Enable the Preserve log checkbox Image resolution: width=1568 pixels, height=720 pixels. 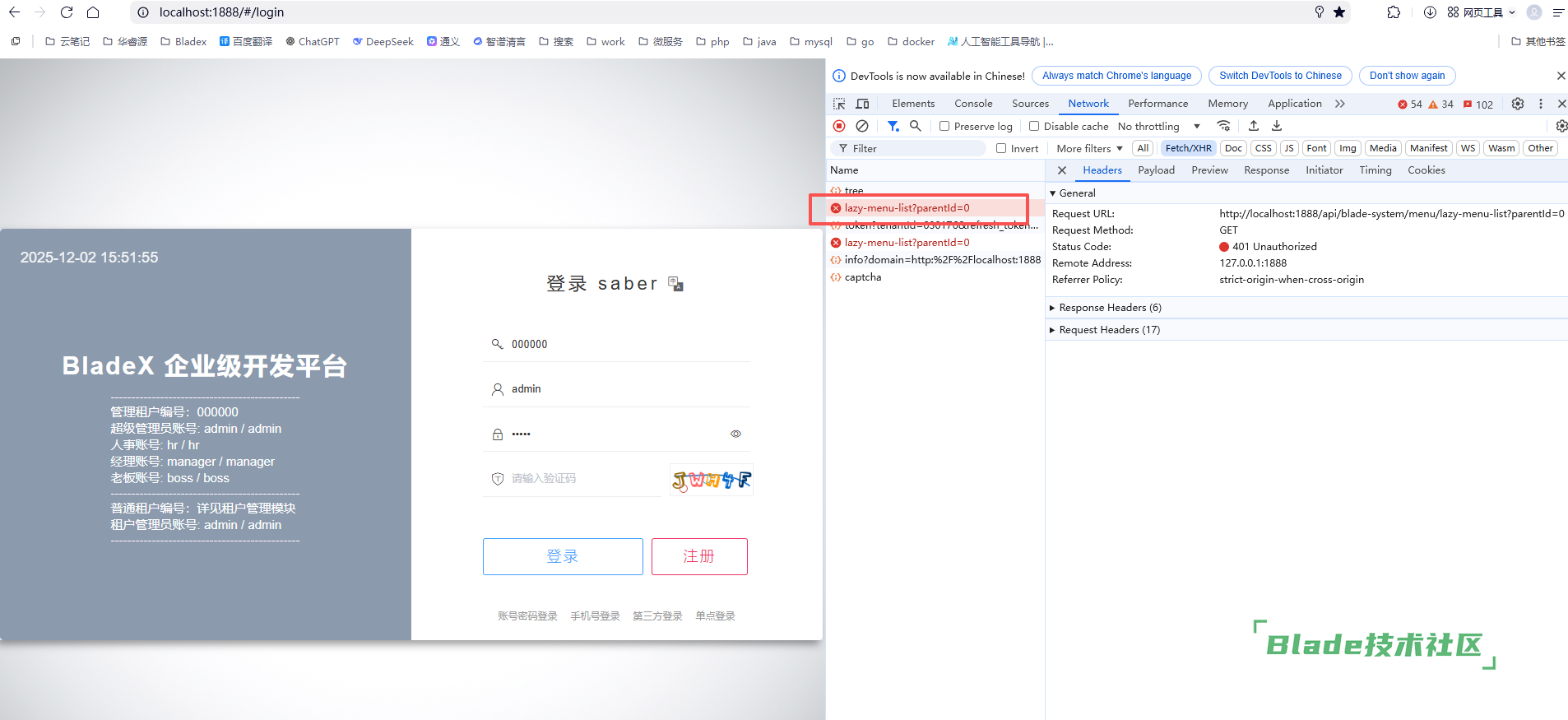[944, 126]
